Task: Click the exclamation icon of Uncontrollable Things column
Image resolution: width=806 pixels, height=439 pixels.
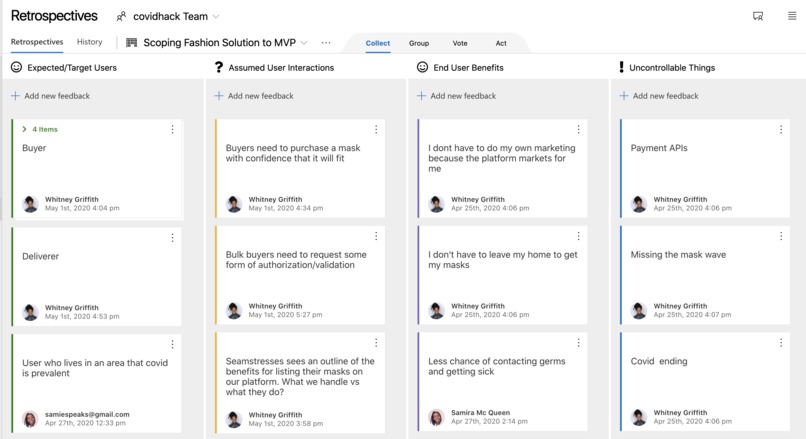Action: (621, 67)
